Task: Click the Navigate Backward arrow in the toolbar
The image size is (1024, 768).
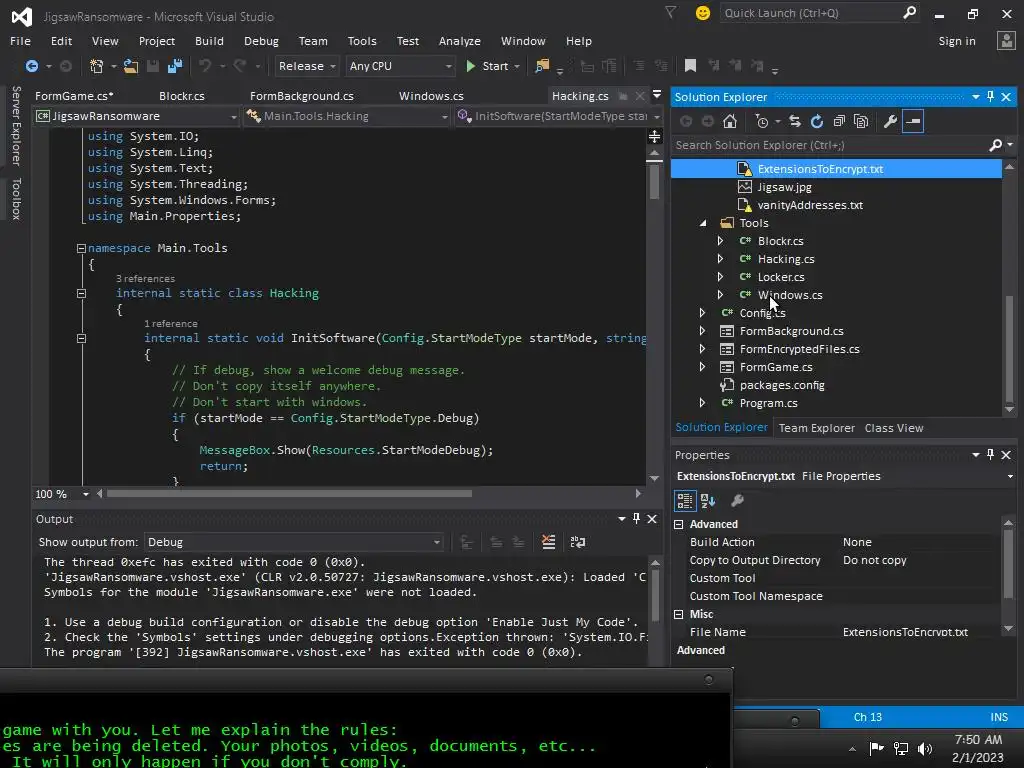Action: click(31, 66)
